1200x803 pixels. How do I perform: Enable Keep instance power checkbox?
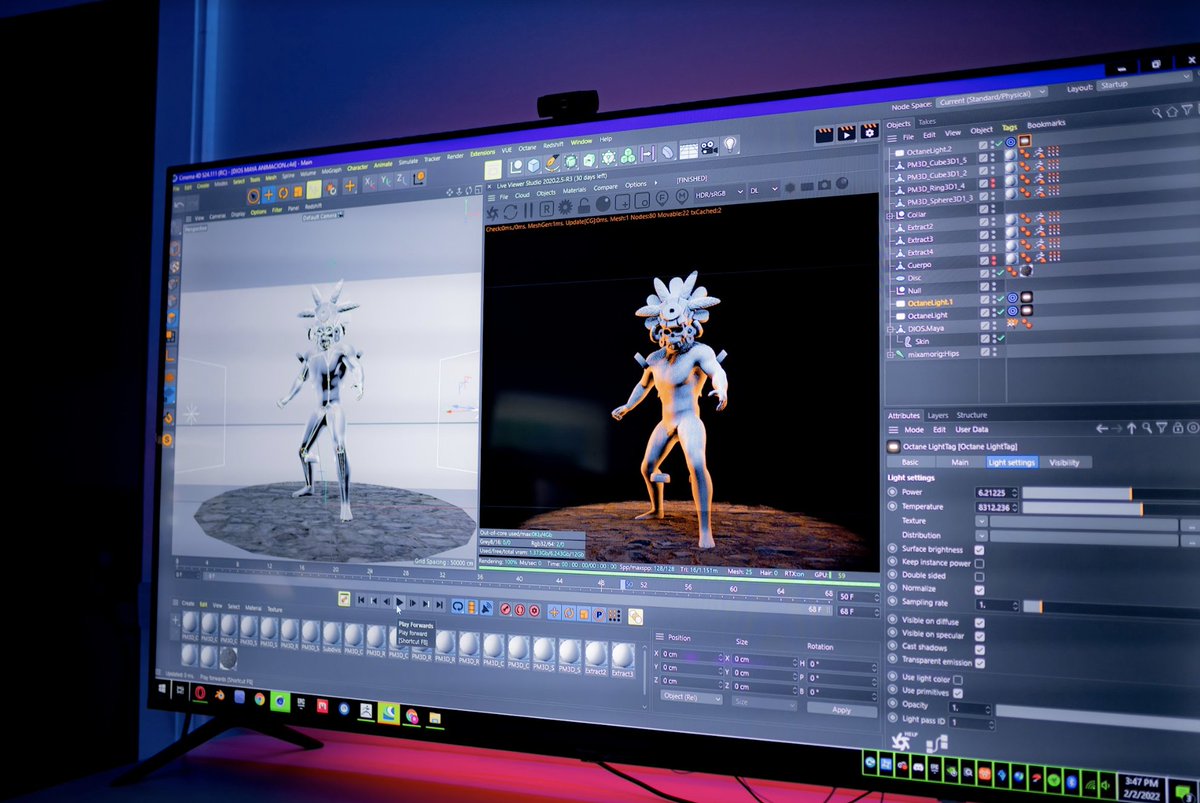[x=979, y=563]
